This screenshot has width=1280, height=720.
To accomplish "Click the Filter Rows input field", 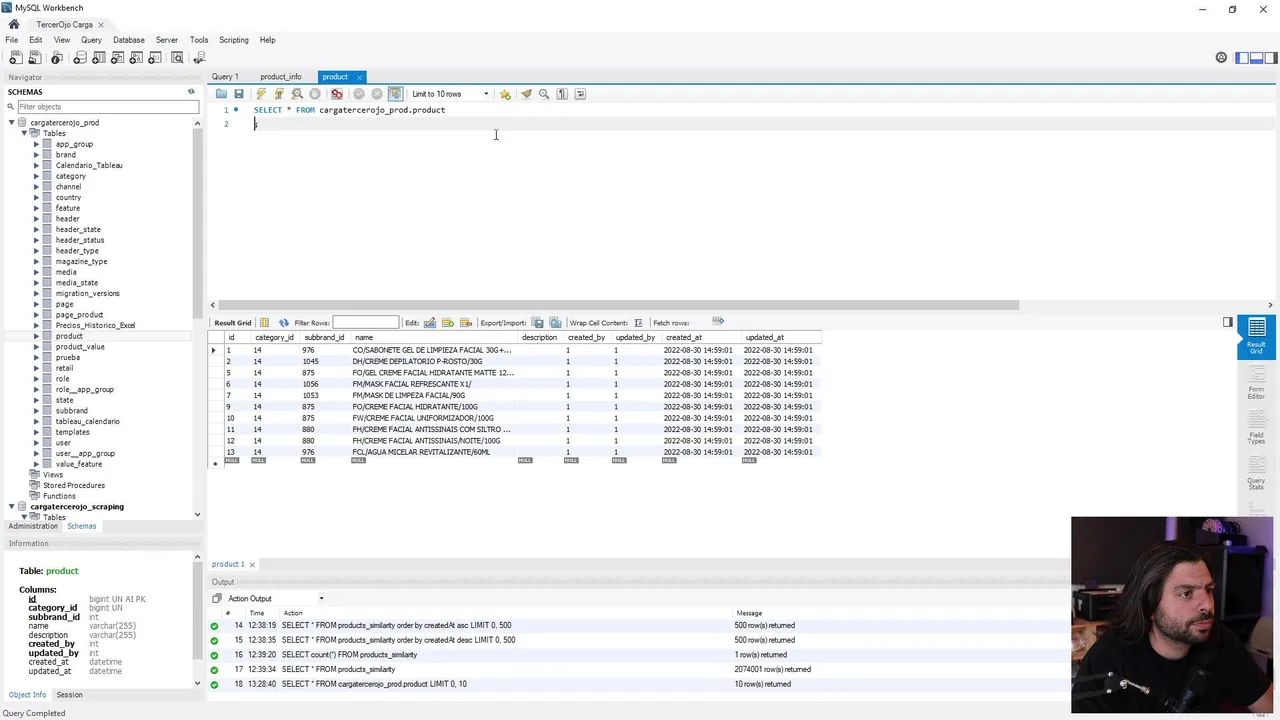I will pos(365,323).
